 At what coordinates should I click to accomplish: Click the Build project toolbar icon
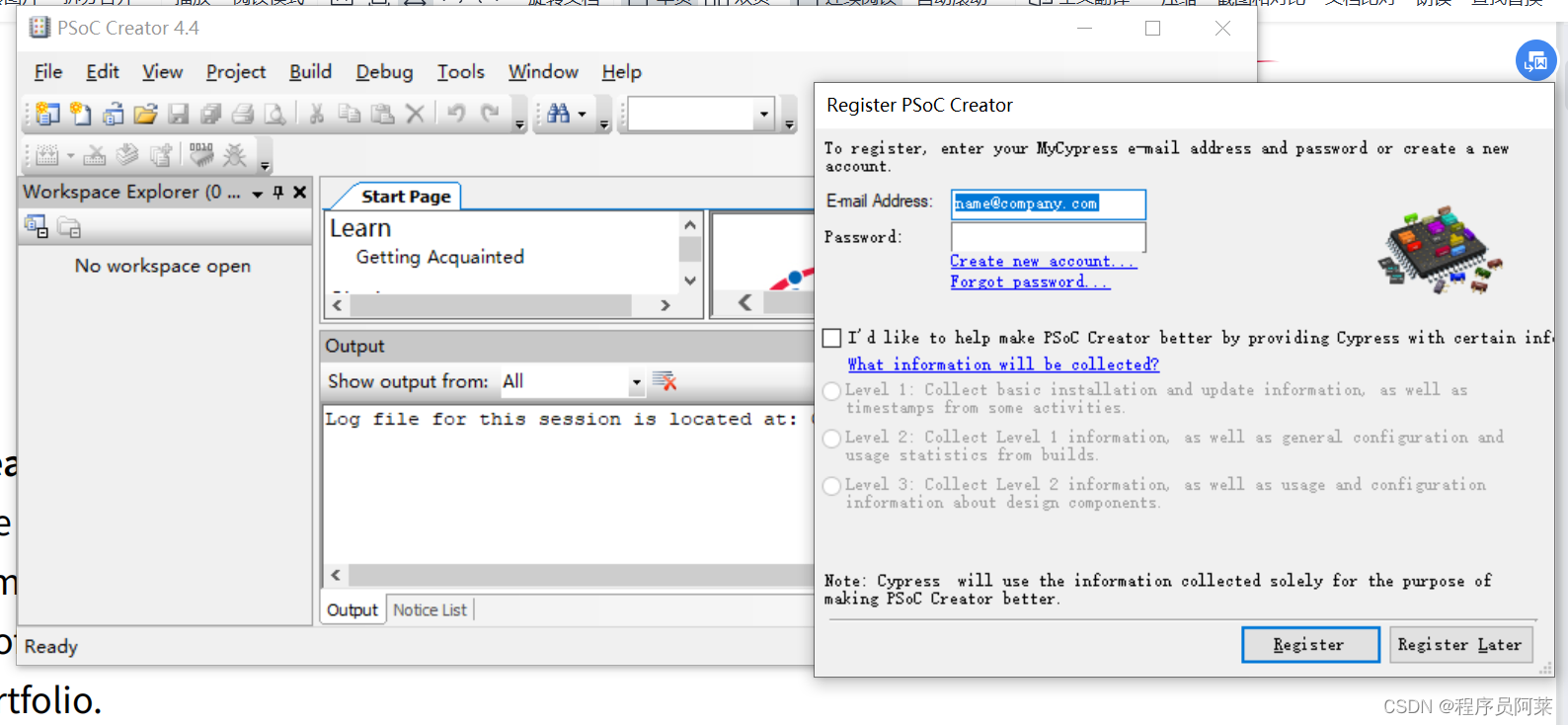pos(46,156)
